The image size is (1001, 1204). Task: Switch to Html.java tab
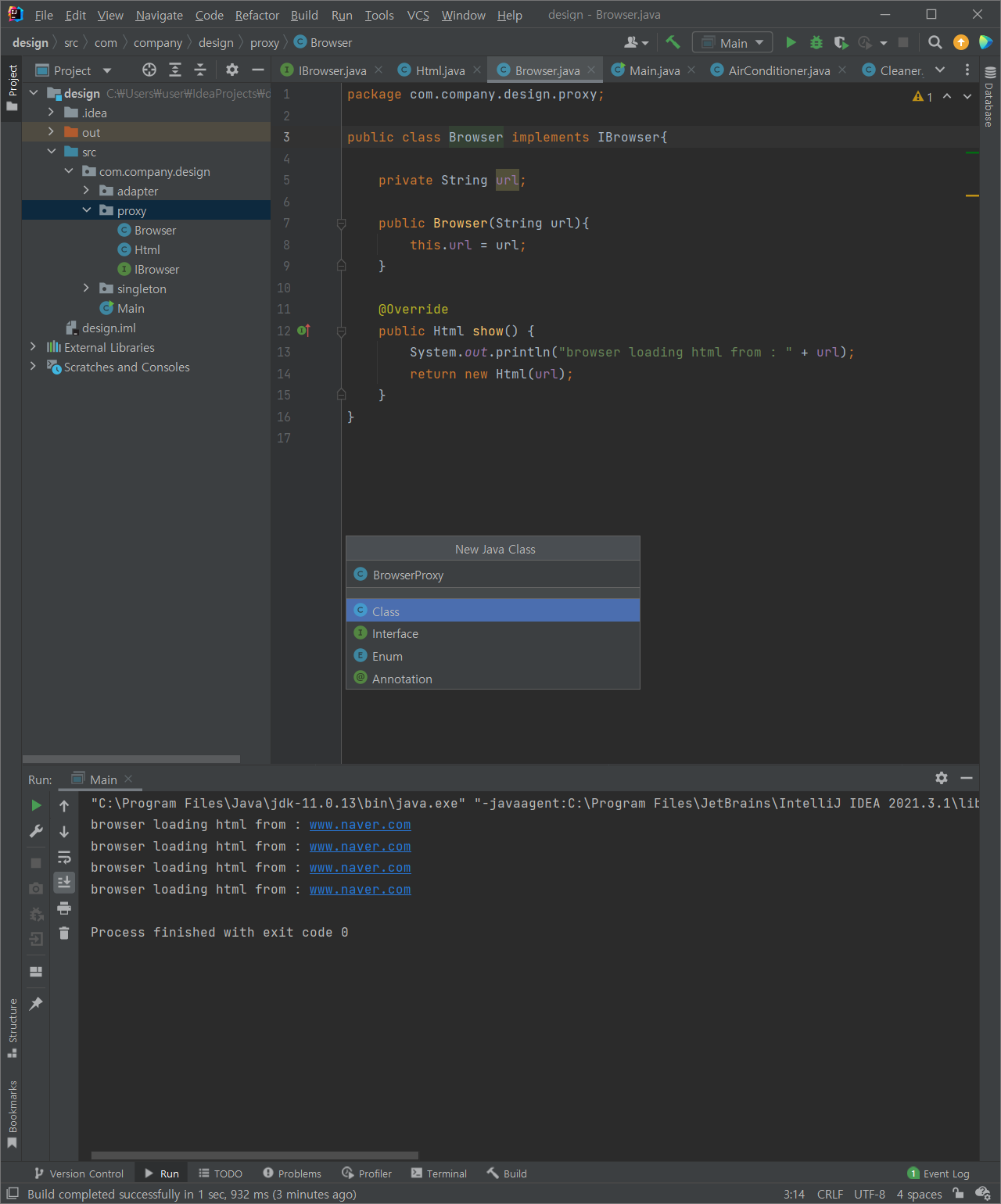[440, 70]
